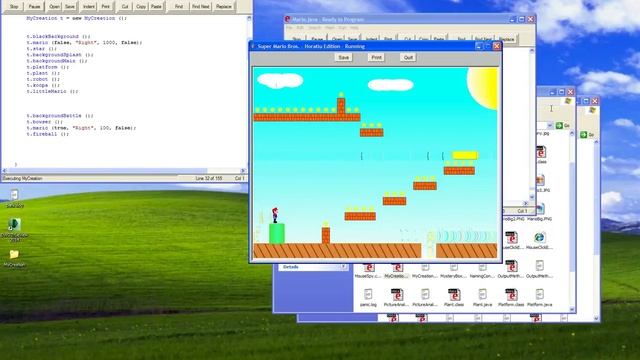Screen dimensions: 640x360
Task: Click Paste in the left editor toolbar
Action: pos(156,7)
